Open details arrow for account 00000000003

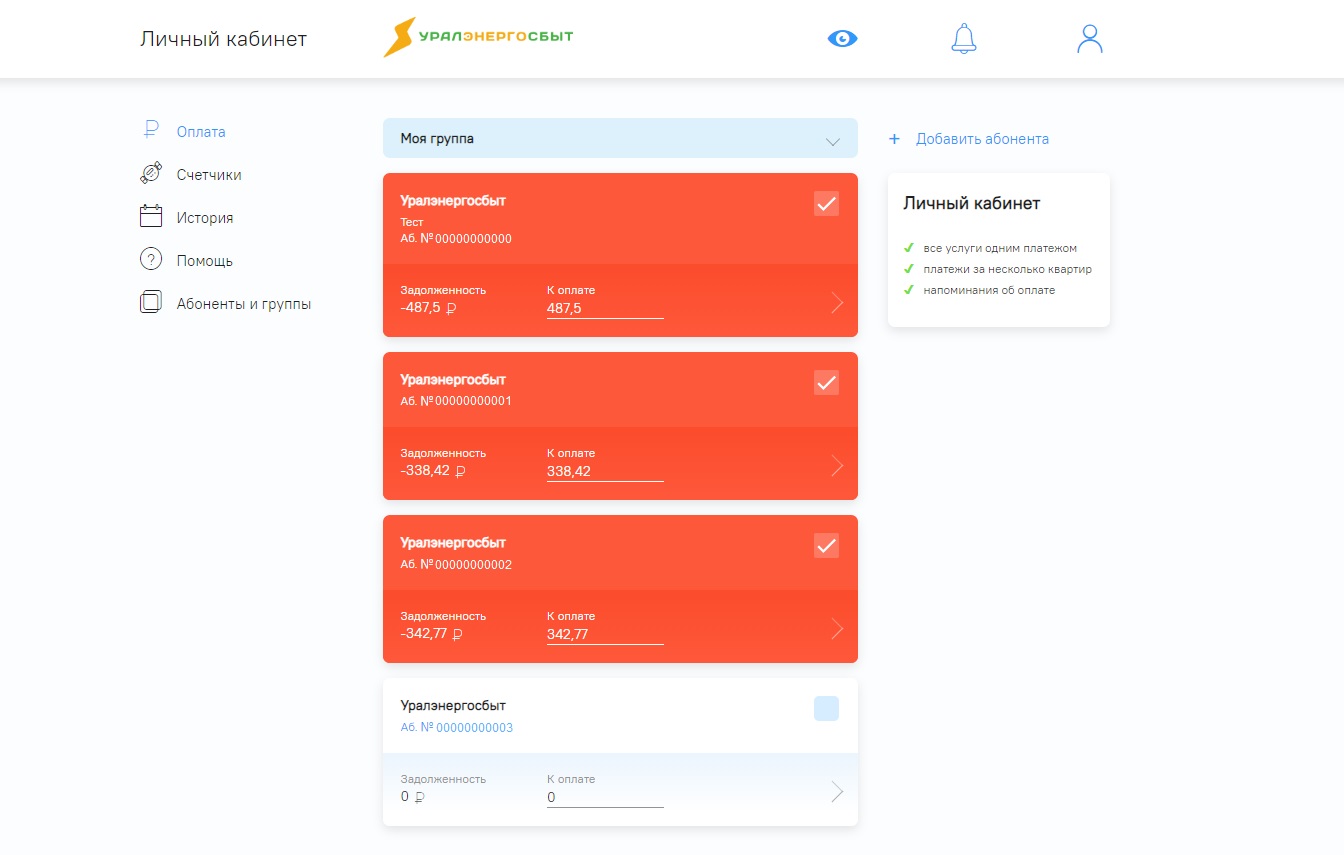click(837, 792)
